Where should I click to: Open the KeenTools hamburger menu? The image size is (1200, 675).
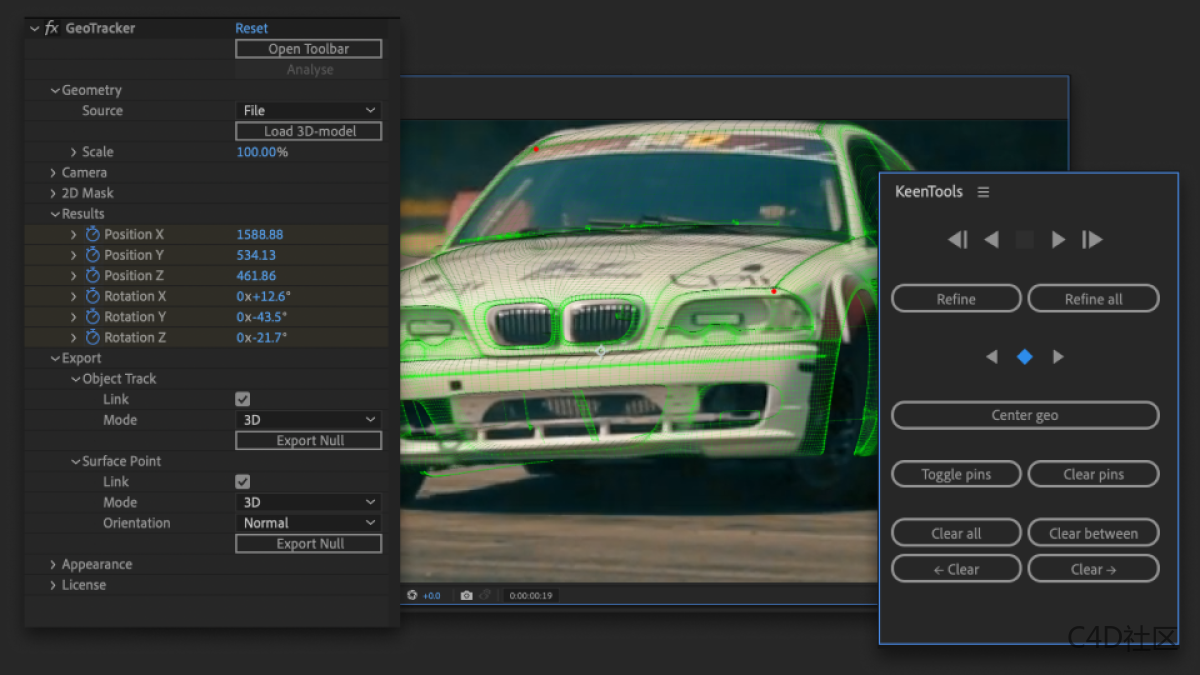[x=983, y=191]
